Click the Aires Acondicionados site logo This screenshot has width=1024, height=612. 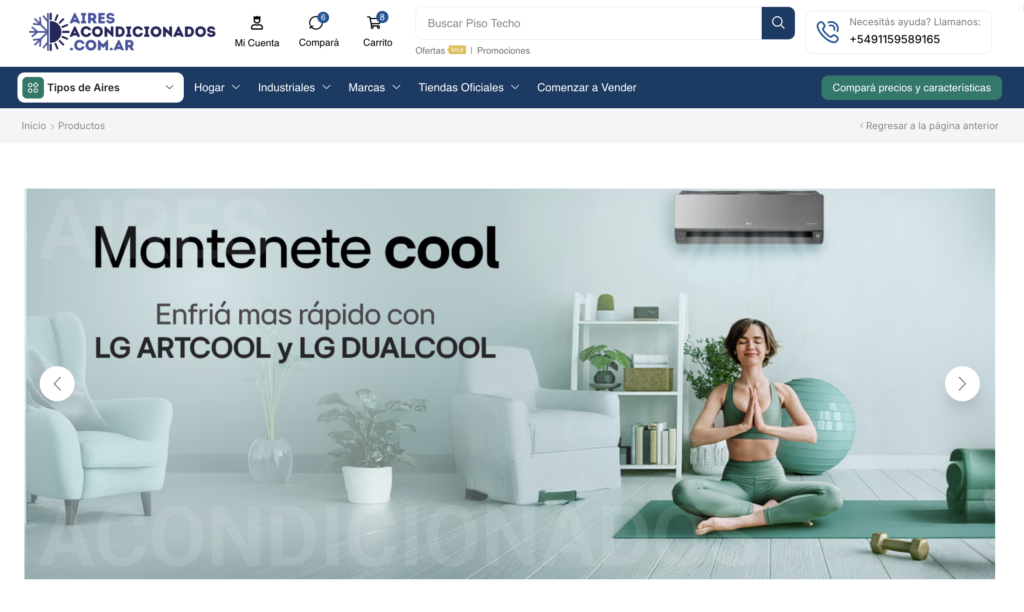pyautogui.click(x=122, y=31)
